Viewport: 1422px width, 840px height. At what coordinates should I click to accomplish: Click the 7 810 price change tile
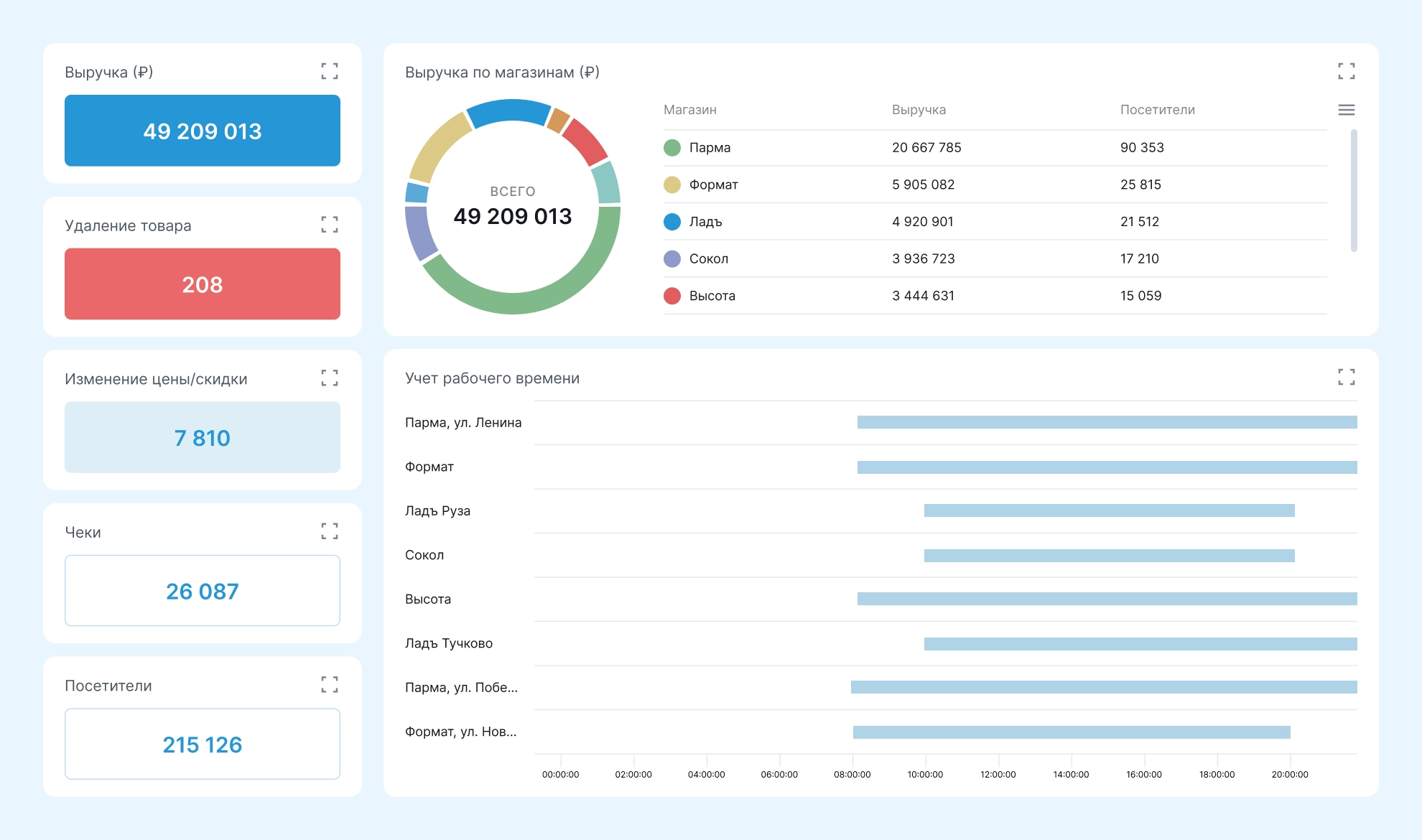[x=203, y=437]
